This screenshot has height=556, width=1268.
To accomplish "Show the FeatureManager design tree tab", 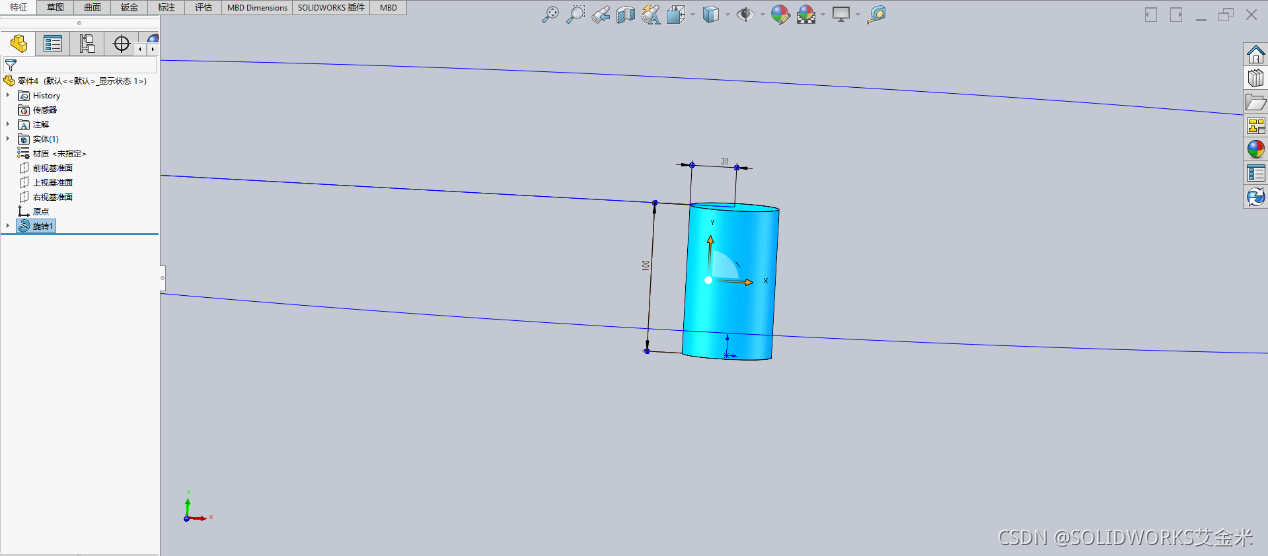I will click(18, 43).
